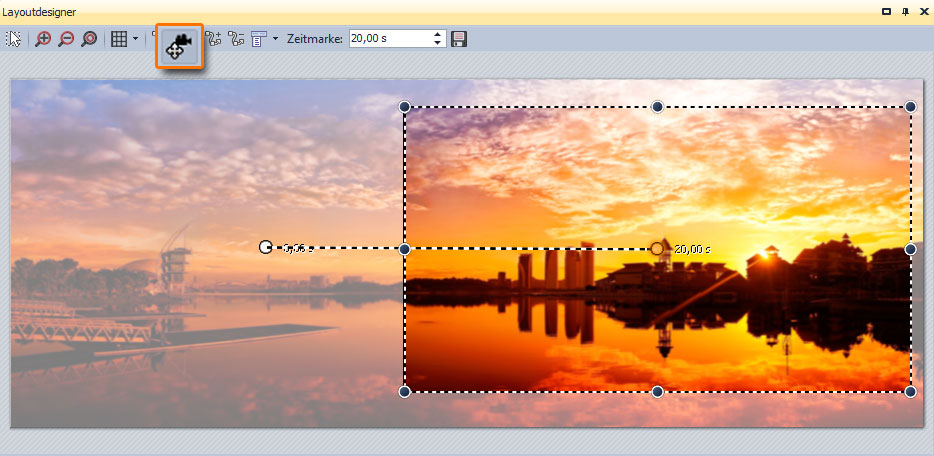Toggle the grid display icon
The width and height of the screenshot is (934, 456).
coord(119,39)
